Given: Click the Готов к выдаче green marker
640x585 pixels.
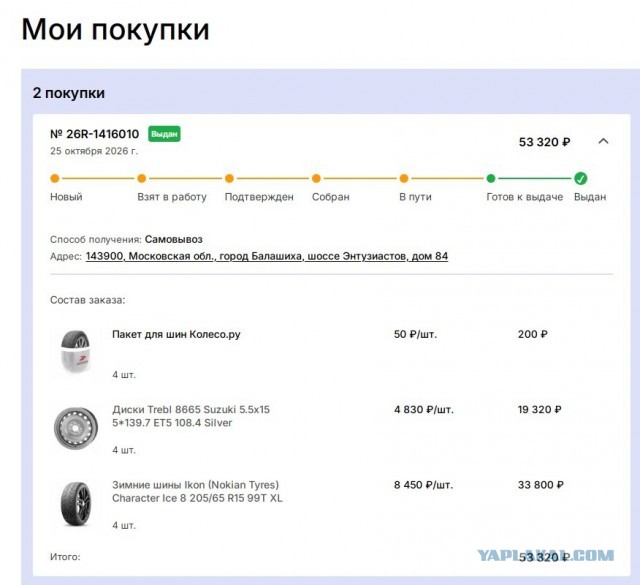Looking at the screenshot, I should (491, 178).
